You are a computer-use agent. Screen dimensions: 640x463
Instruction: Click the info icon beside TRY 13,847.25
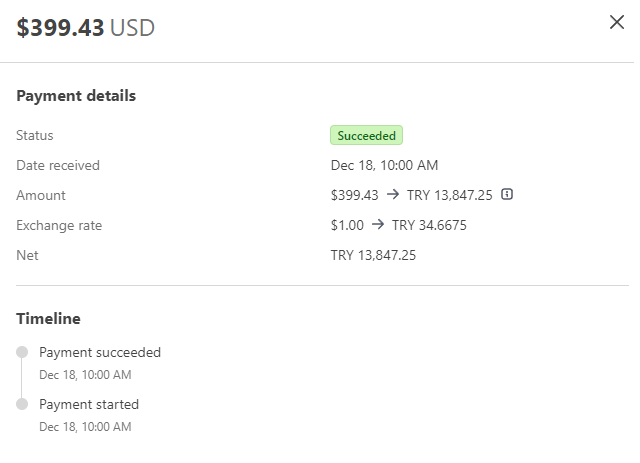coord(507,195)
